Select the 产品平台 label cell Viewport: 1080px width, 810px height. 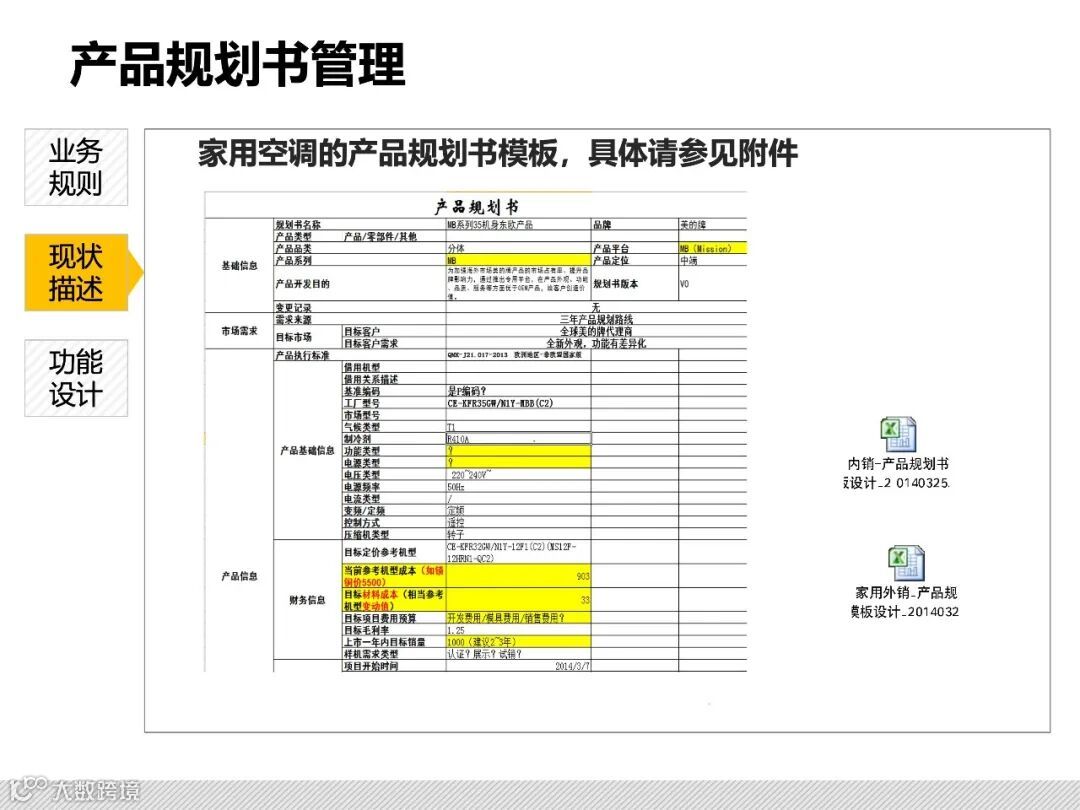point(634,248)
